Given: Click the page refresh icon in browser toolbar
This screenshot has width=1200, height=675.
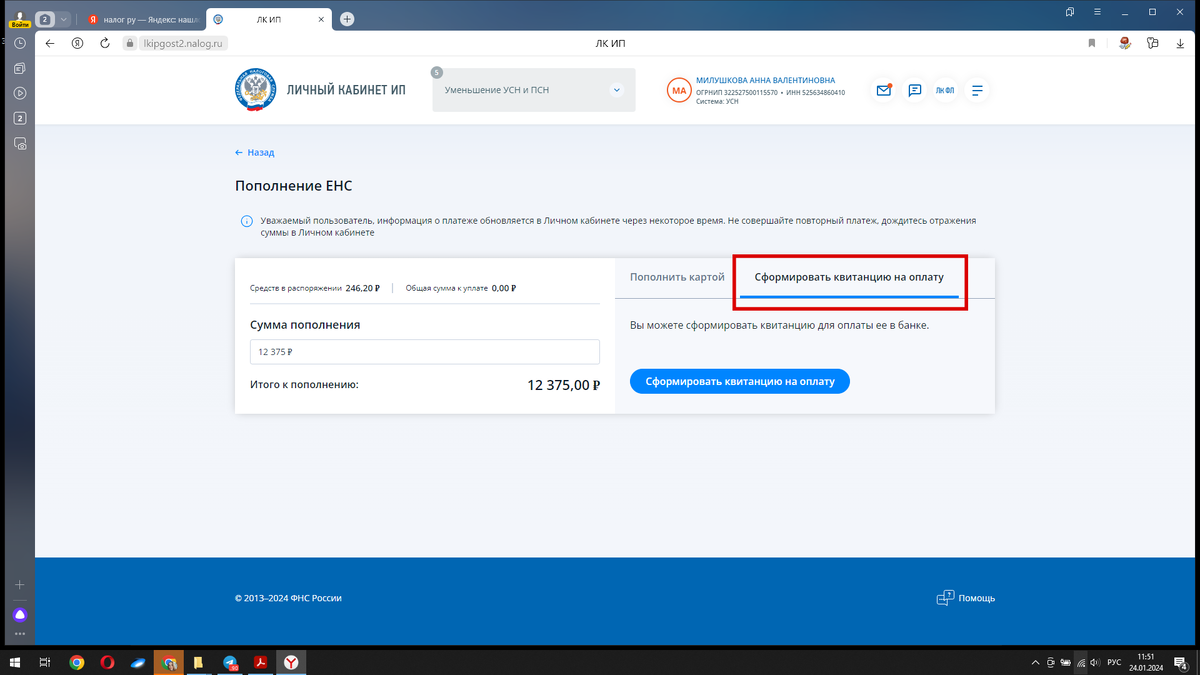Looking at the screenshot, I should point(105,43).
